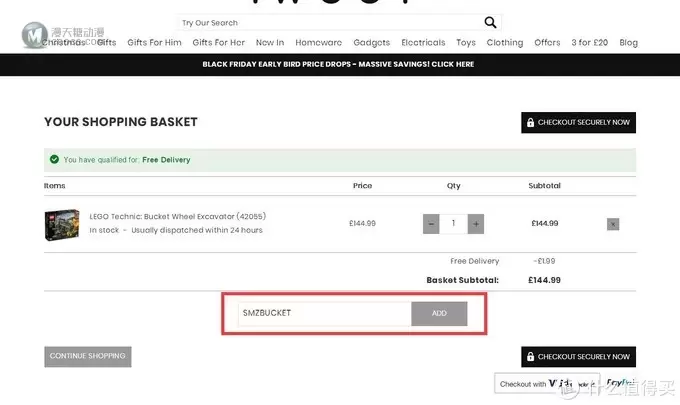Viewport: 680px width, 405px height.
Task: Open the 3 for £20 offers page
Action: (x=589, y=42)
